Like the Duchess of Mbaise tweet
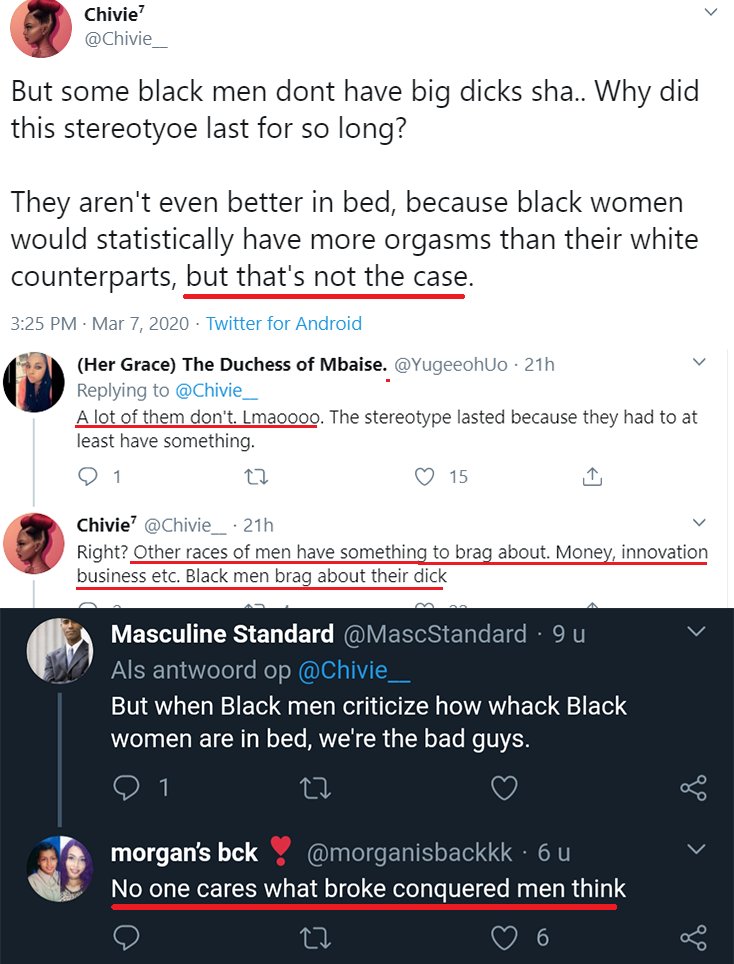The height and width of the screenshot is (964, 734). [x=423, y=477]
